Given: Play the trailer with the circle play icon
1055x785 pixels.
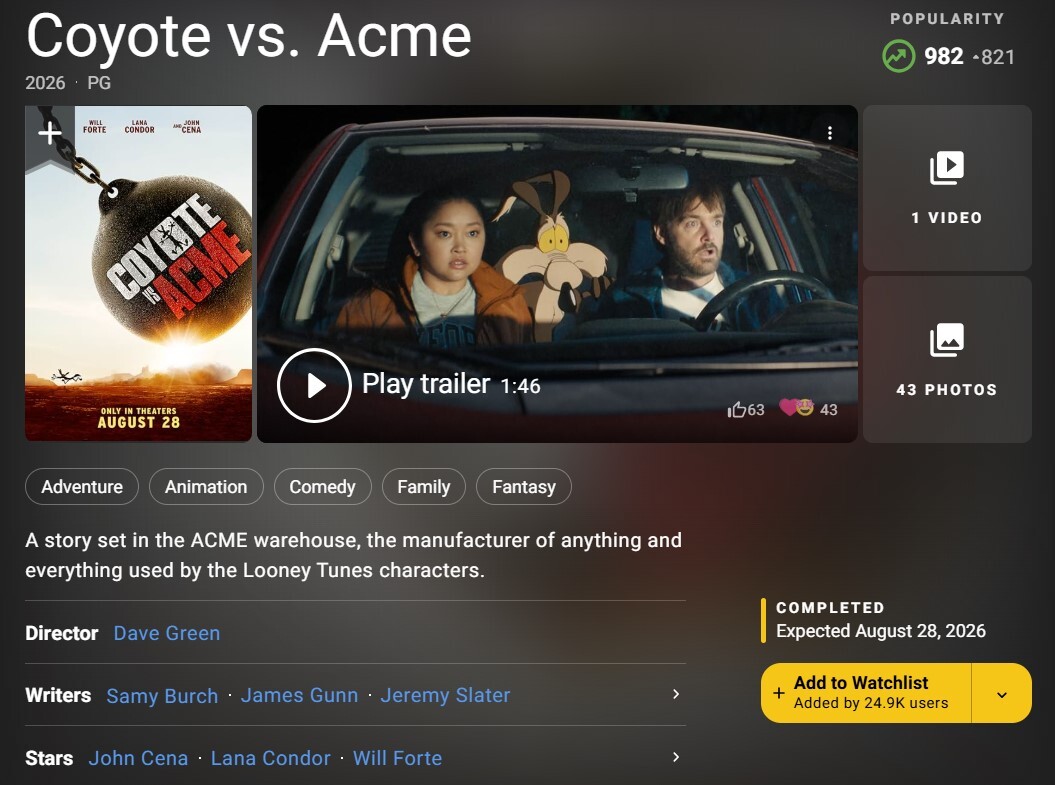Looking at the screenshot, I should [314, 385].
